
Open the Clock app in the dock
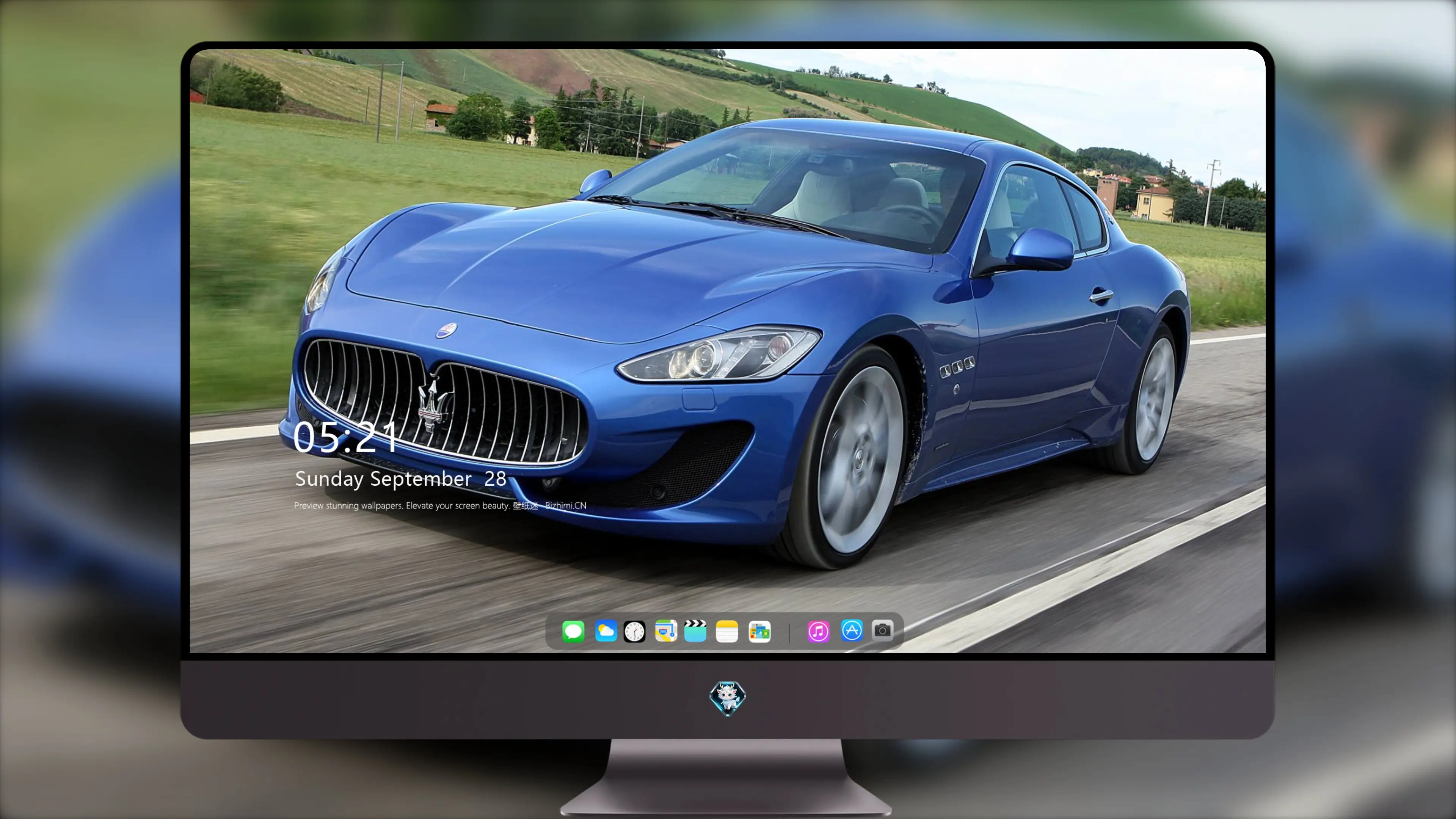coord(634,631)
